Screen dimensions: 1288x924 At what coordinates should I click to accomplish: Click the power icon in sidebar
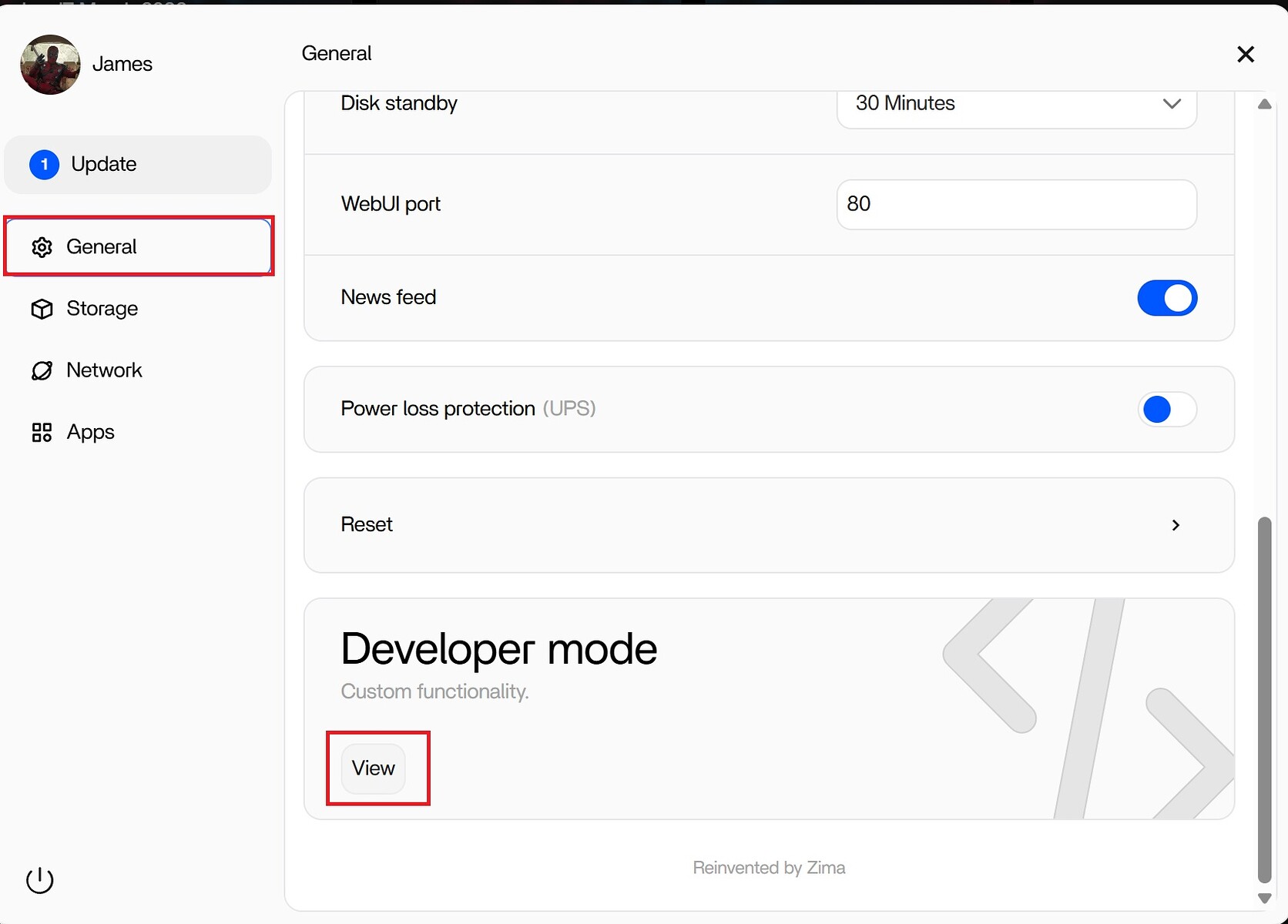pyautogui.click(x=40, y=880)
